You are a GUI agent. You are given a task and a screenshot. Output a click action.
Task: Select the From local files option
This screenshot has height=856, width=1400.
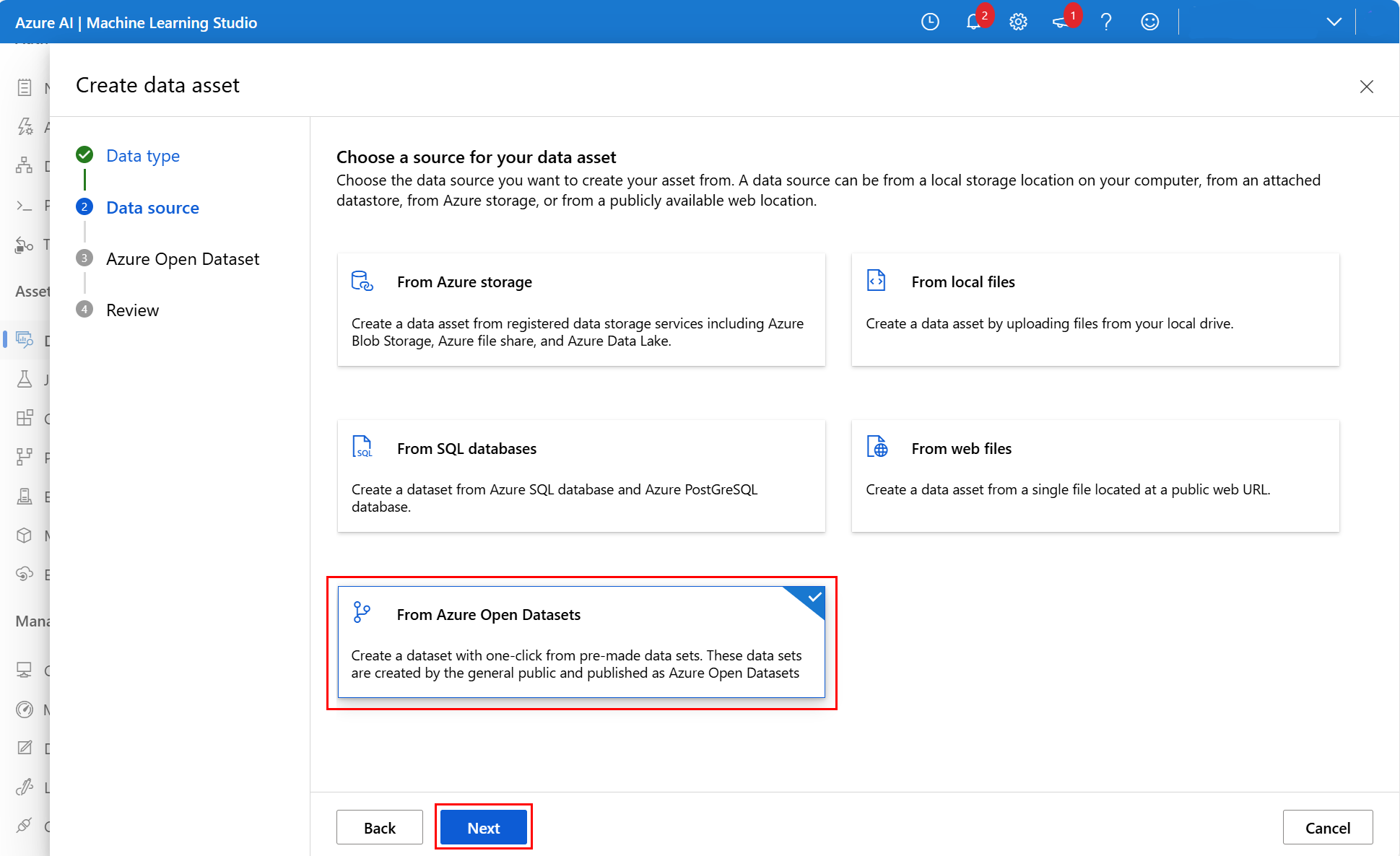click(1095, 310)
